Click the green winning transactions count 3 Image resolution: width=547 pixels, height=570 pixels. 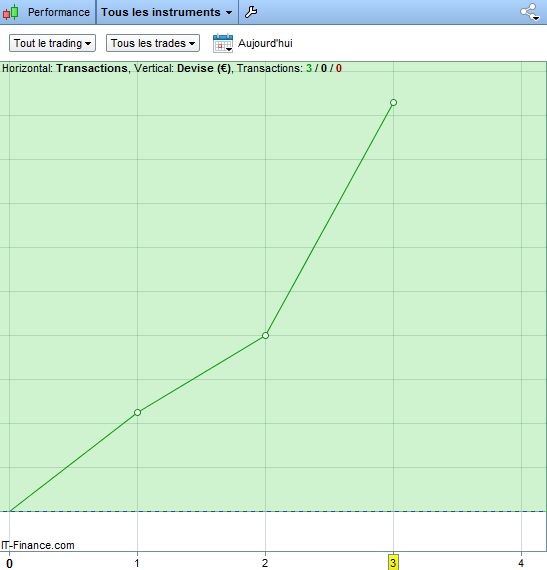click(309, 68)
